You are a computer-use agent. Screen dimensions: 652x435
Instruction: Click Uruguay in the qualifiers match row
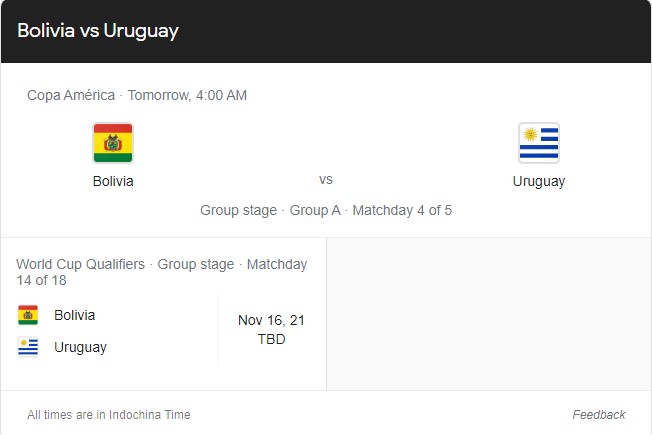click(81, 347)
